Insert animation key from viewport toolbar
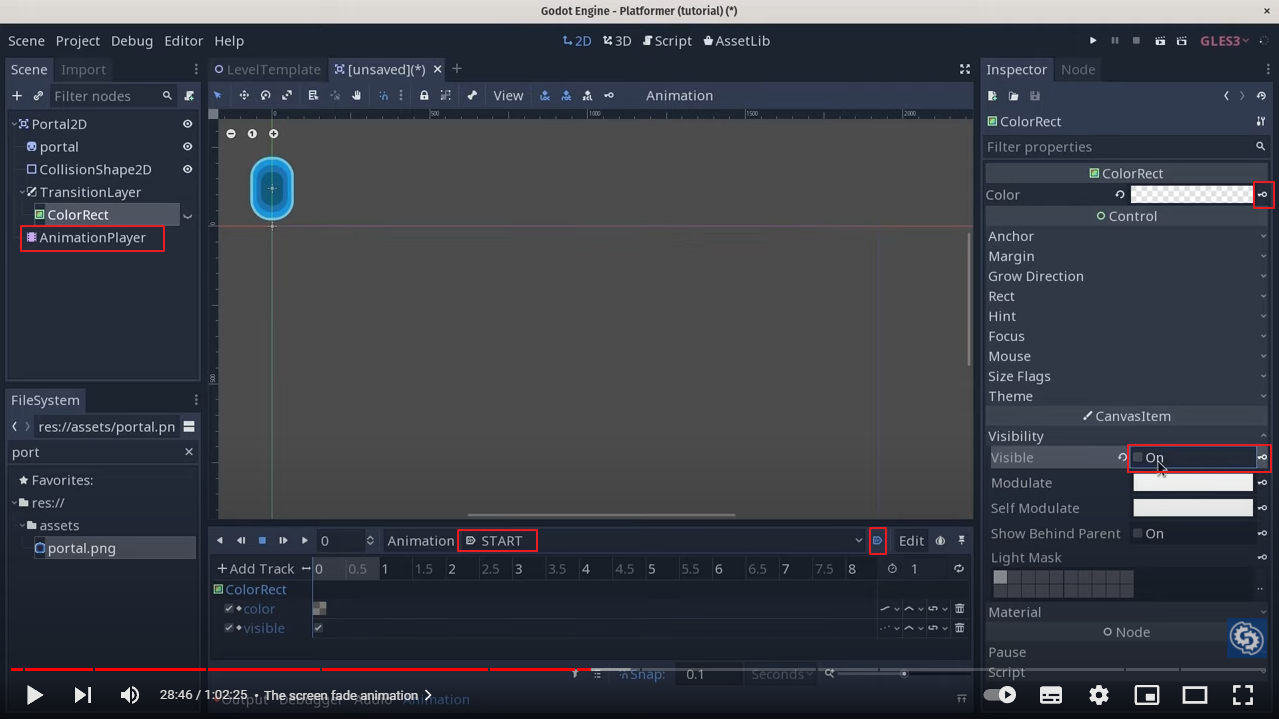Screen dimensions: 1279x719 coord(609,96)
